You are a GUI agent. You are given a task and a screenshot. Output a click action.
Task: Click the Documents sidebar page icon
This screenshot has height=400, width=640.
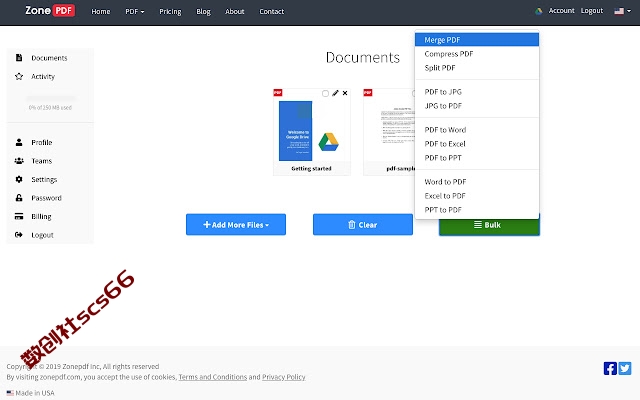click(19, 58)
